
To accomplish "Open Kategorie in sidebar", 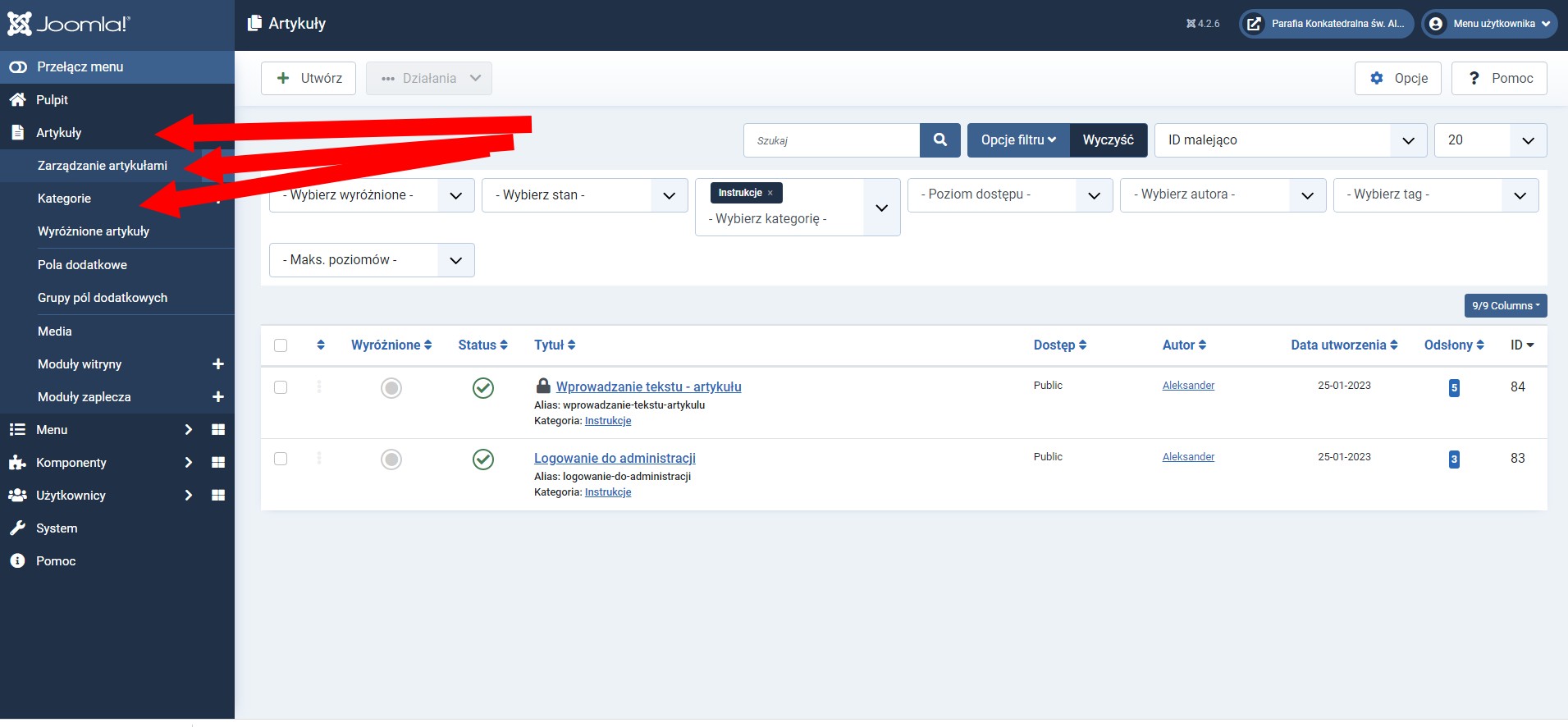I will 64,199.
